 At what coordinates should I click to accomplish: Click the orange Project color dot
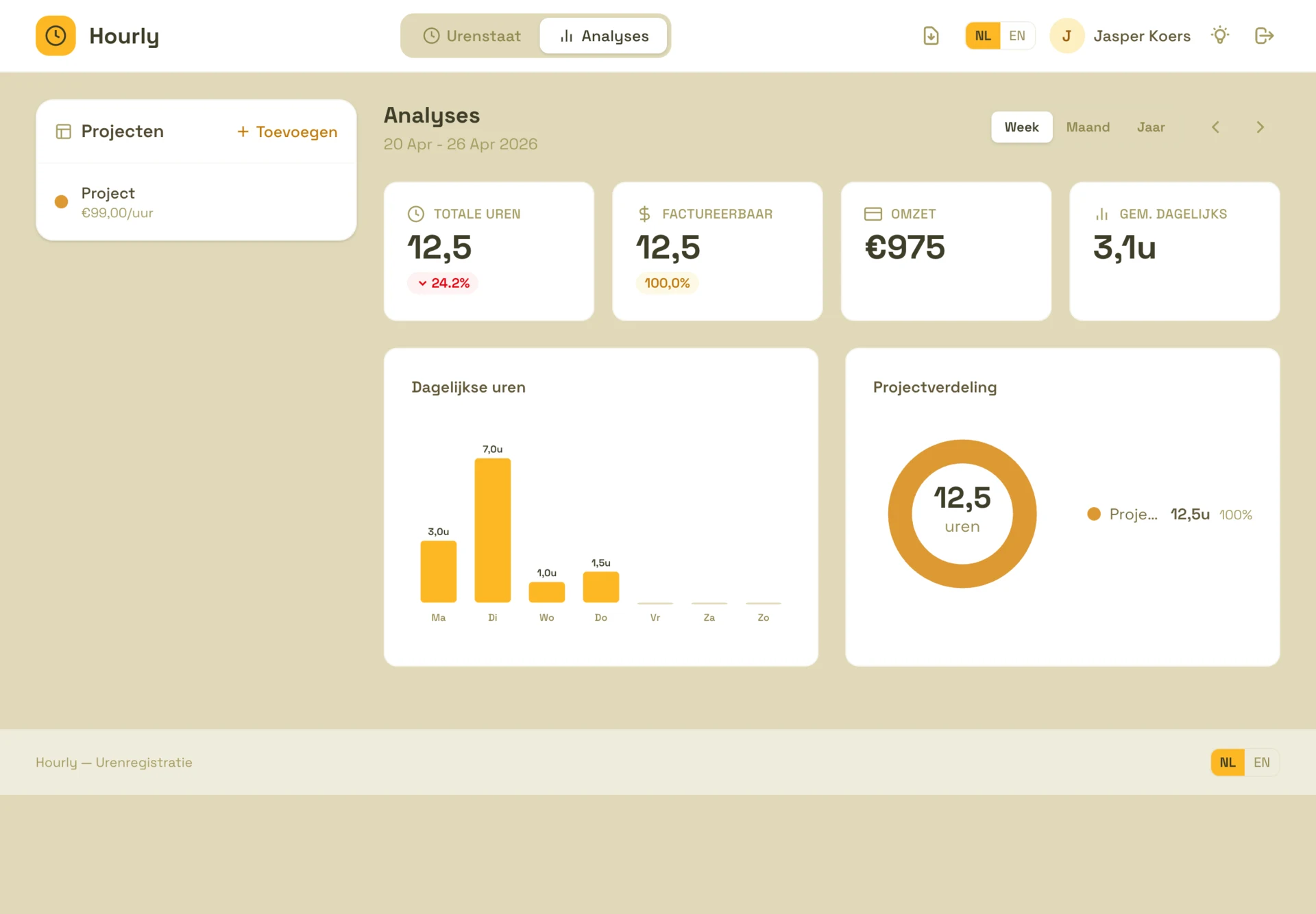62,202
